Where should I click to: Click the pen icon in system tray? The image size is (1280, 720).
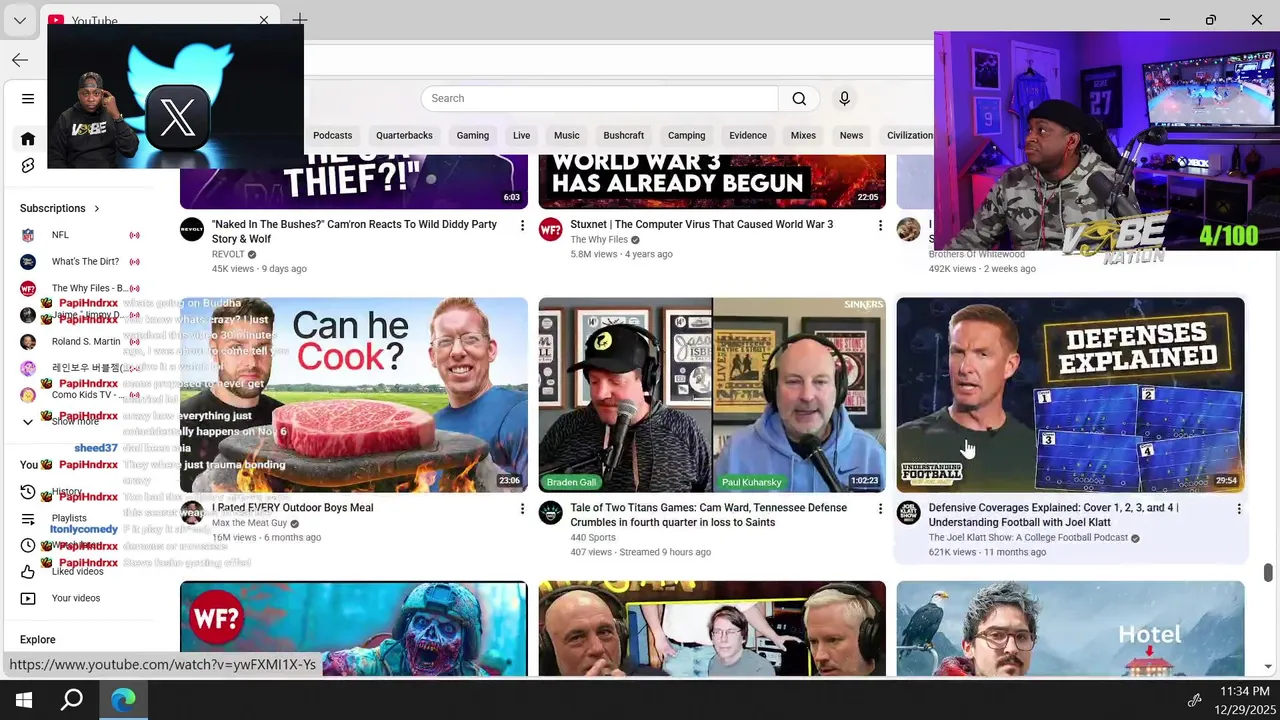[x=1194, y=700]
